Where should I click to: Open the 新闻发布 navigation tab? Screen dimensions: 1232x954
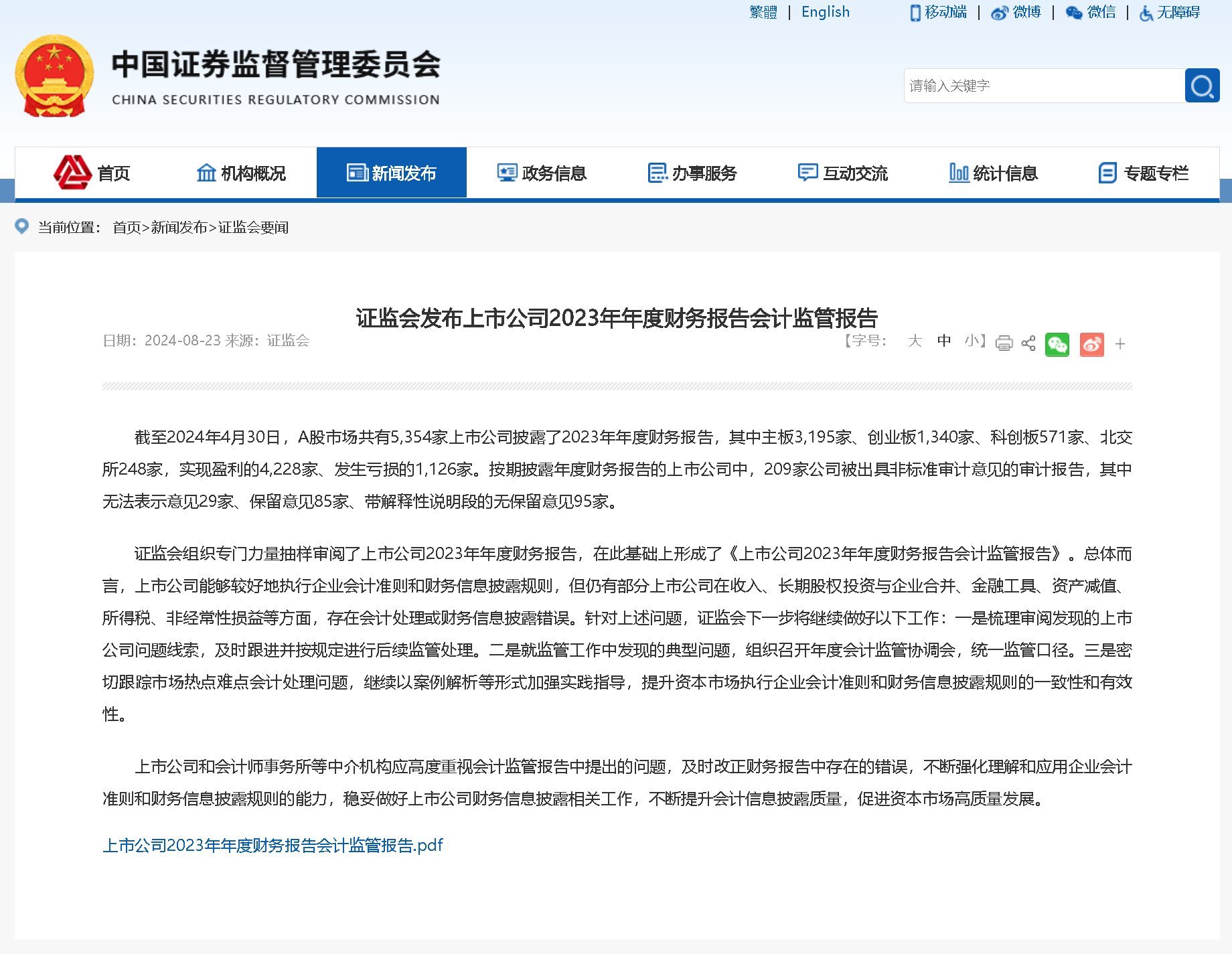click(392, 173)
